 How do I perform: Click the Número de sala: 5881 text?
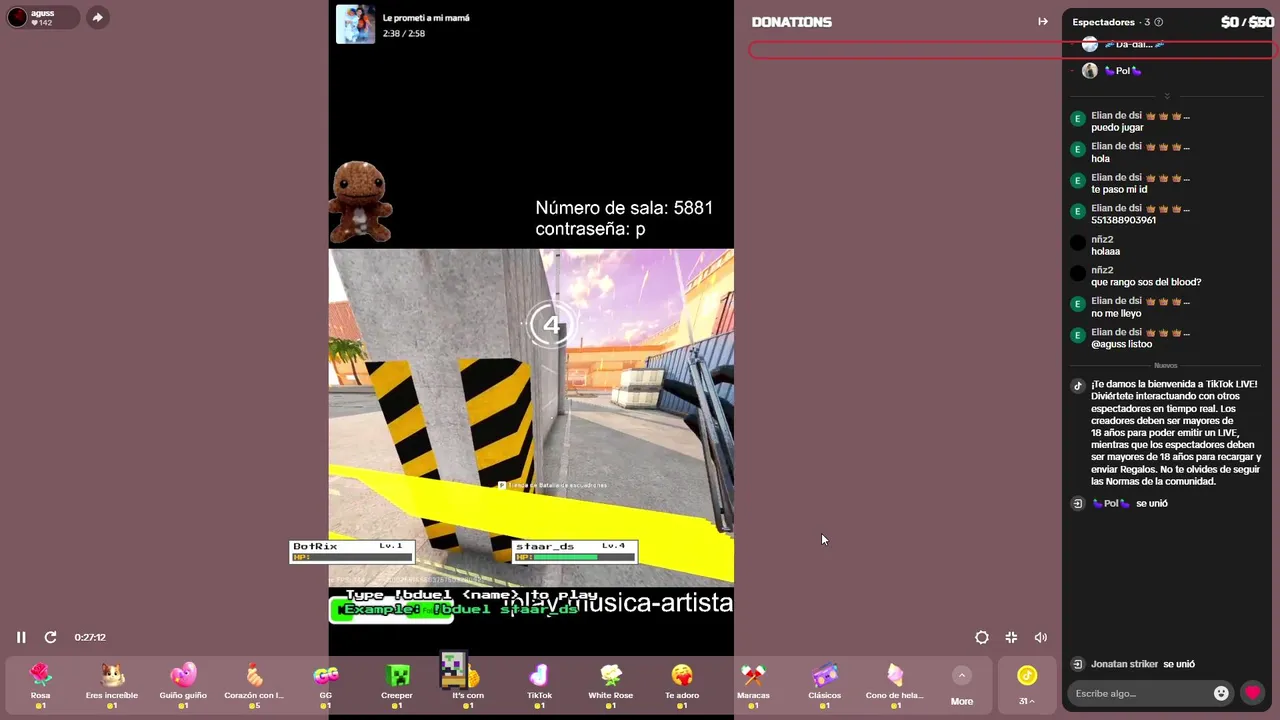pos(624,208)
